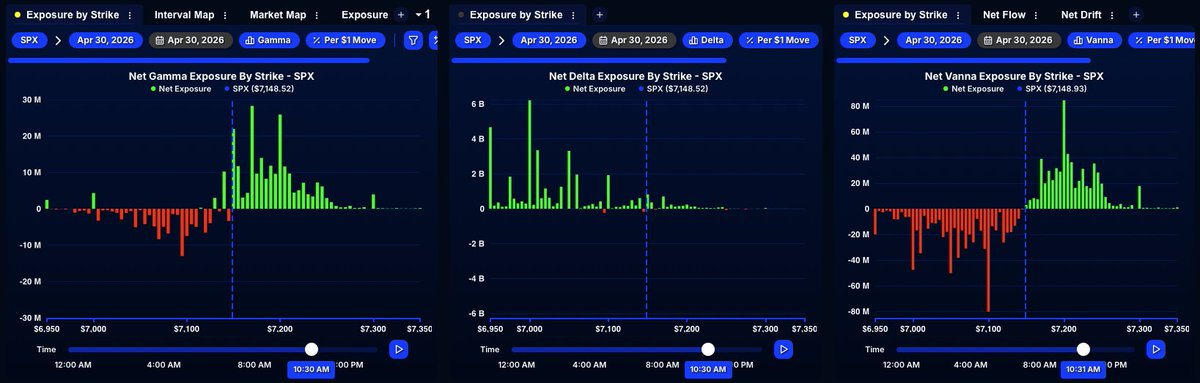Open gray calendar date picker in Delta panel
This screenshot has width=1200, height=383.
tap(635, 40)
